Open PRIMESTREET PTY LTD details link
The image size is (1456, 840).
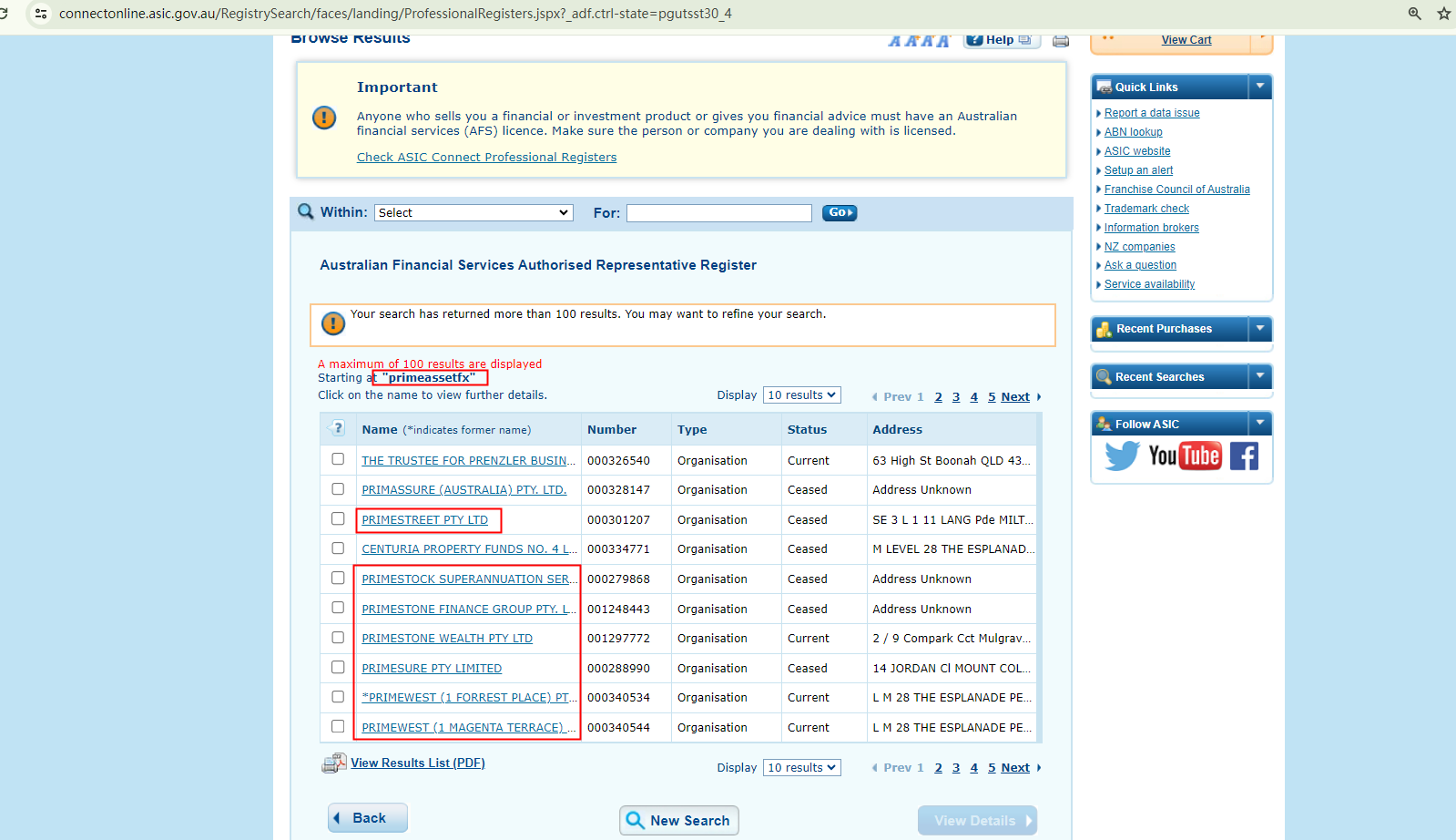pyautogui.click(x=425, y=520)
